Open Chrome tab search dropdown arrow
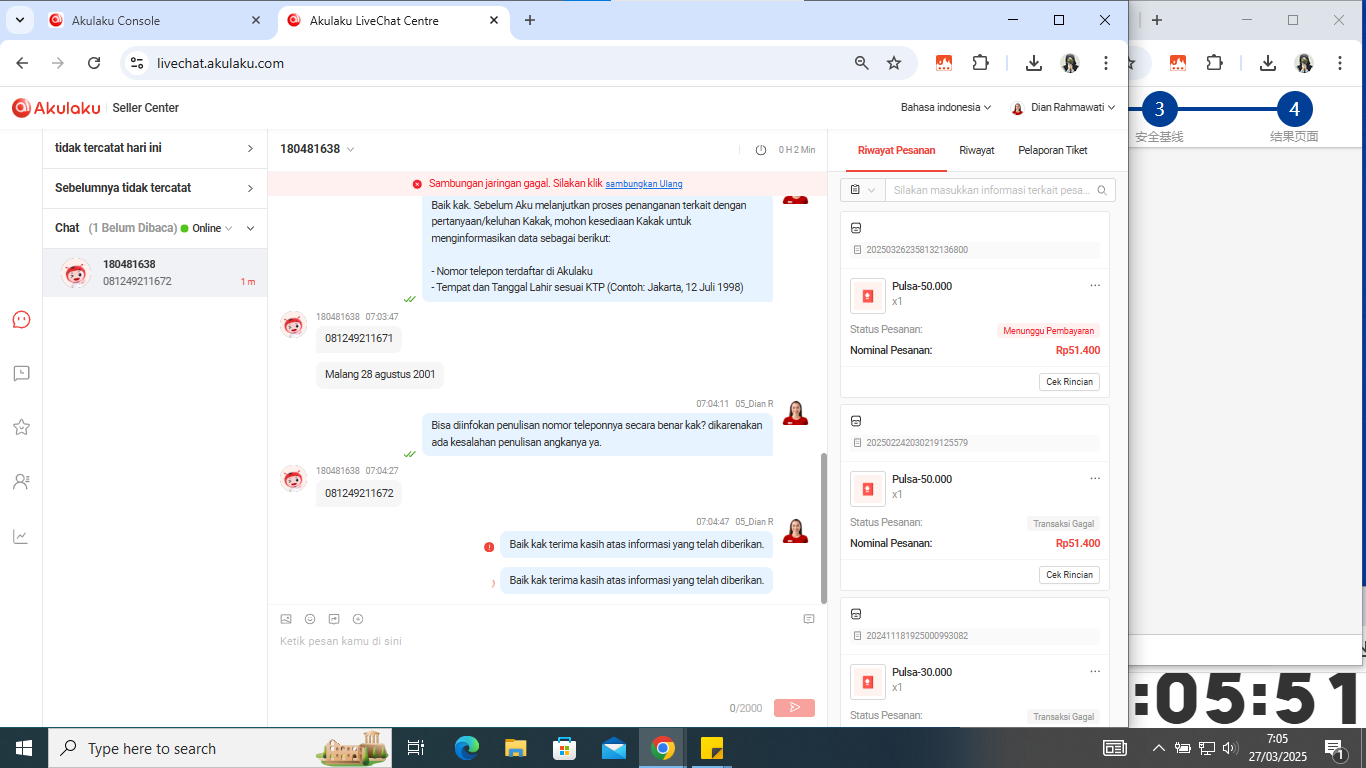This screenshot has height=768, width=1366. (20, 20)
